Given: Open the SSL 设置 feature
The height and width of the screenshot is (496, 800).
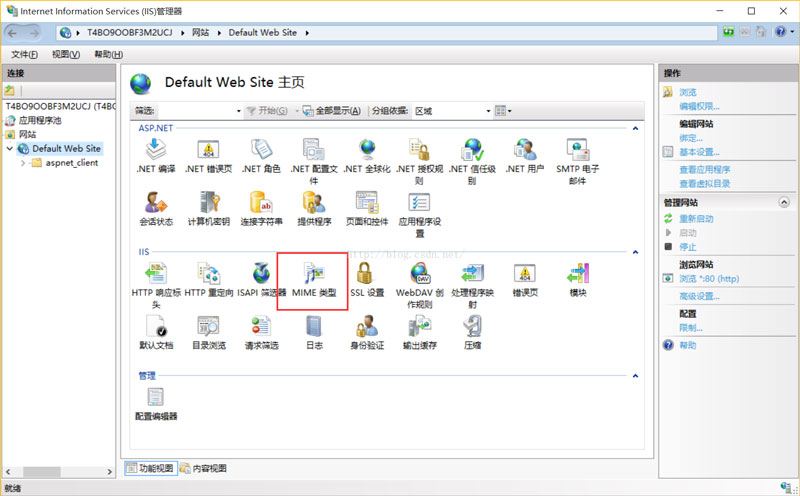Looking at the screenshot, I should click(x=367, y=280).
